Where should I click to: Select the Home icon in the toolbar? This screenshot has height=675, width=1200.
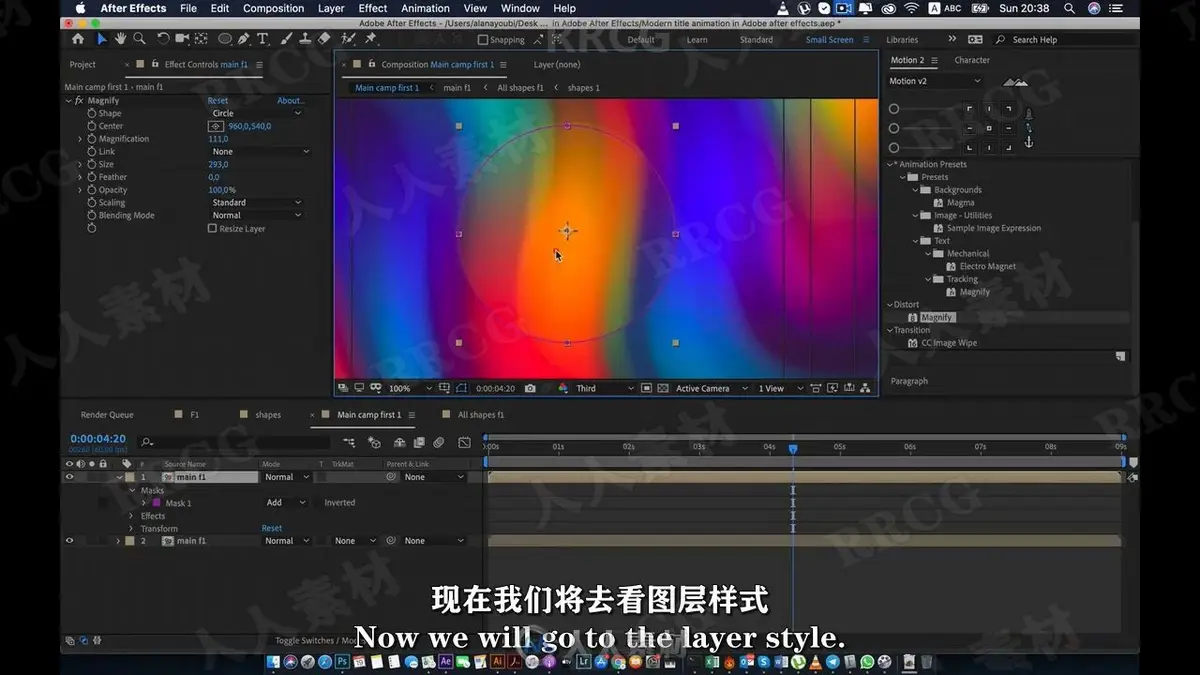(78, 39)
